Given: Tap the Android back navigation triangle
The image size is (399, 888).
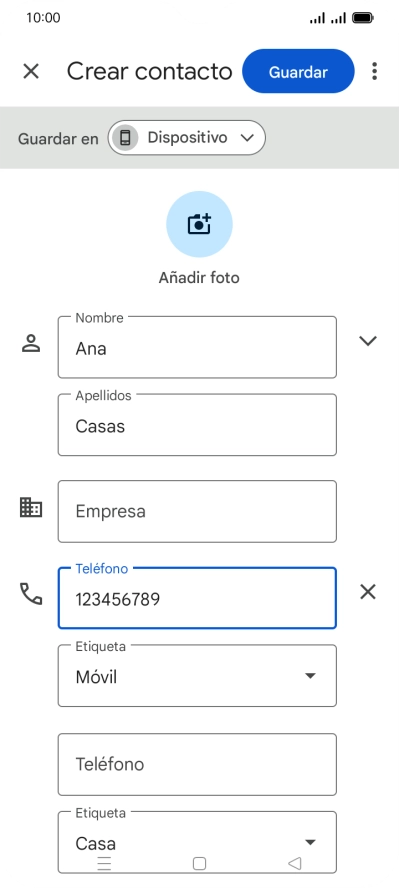Looking at the screenshot, I should tap(294, 863).
